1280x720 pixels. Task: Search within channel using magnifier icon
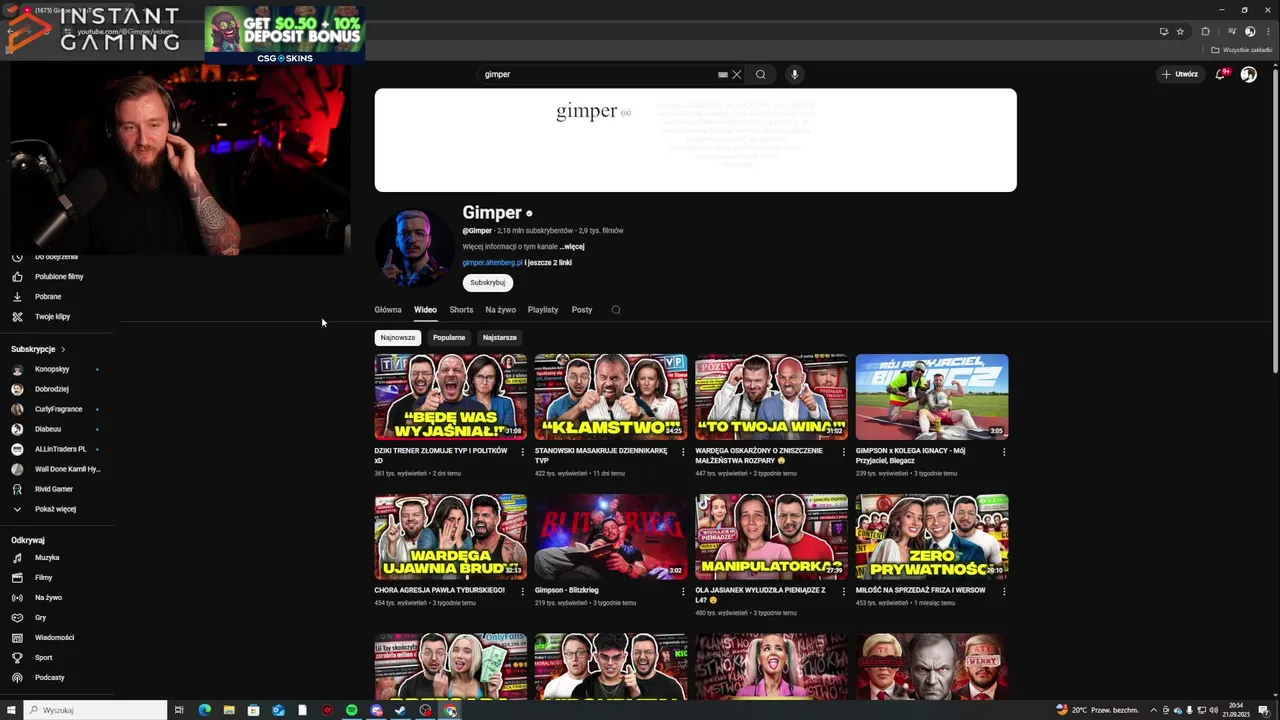[x=616, y=310]
